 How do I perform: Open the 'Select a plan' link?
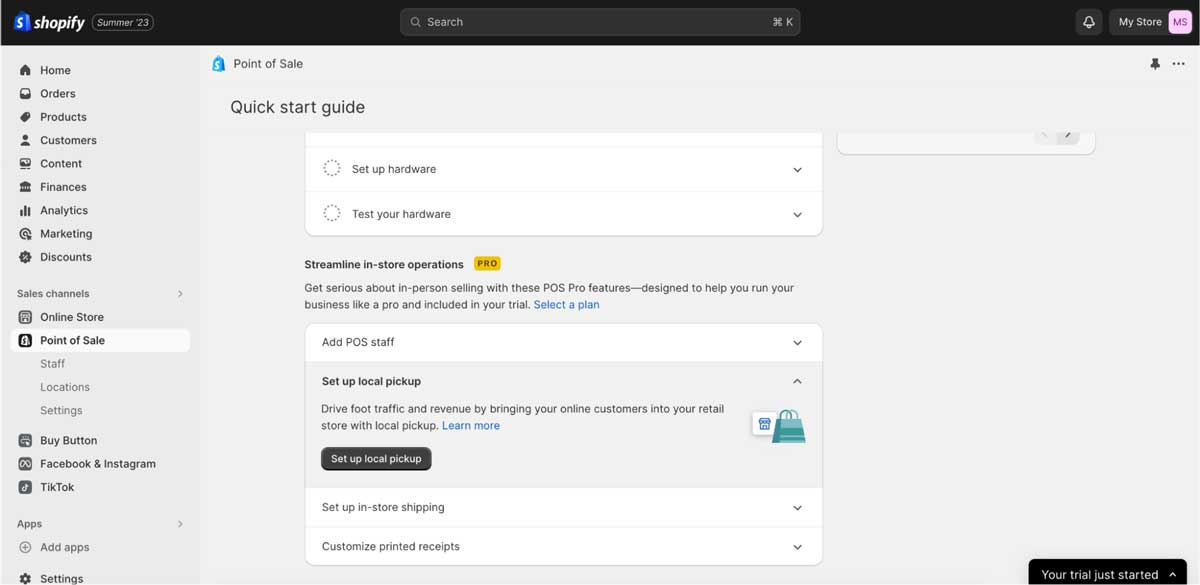click(567, 304)
